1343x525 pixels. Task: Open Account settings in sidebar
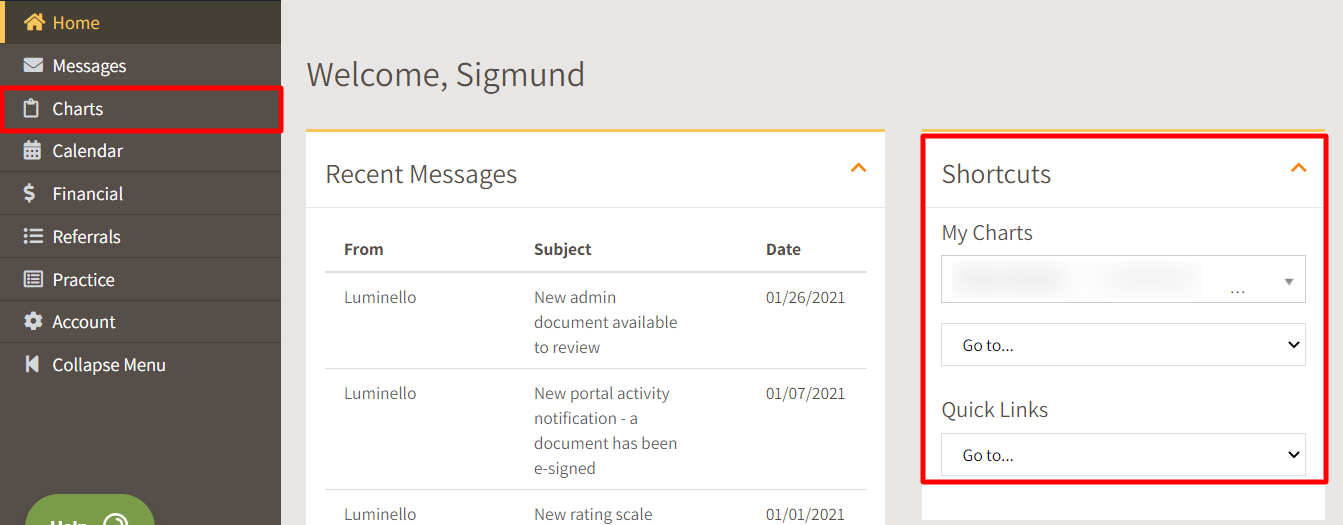140,322
